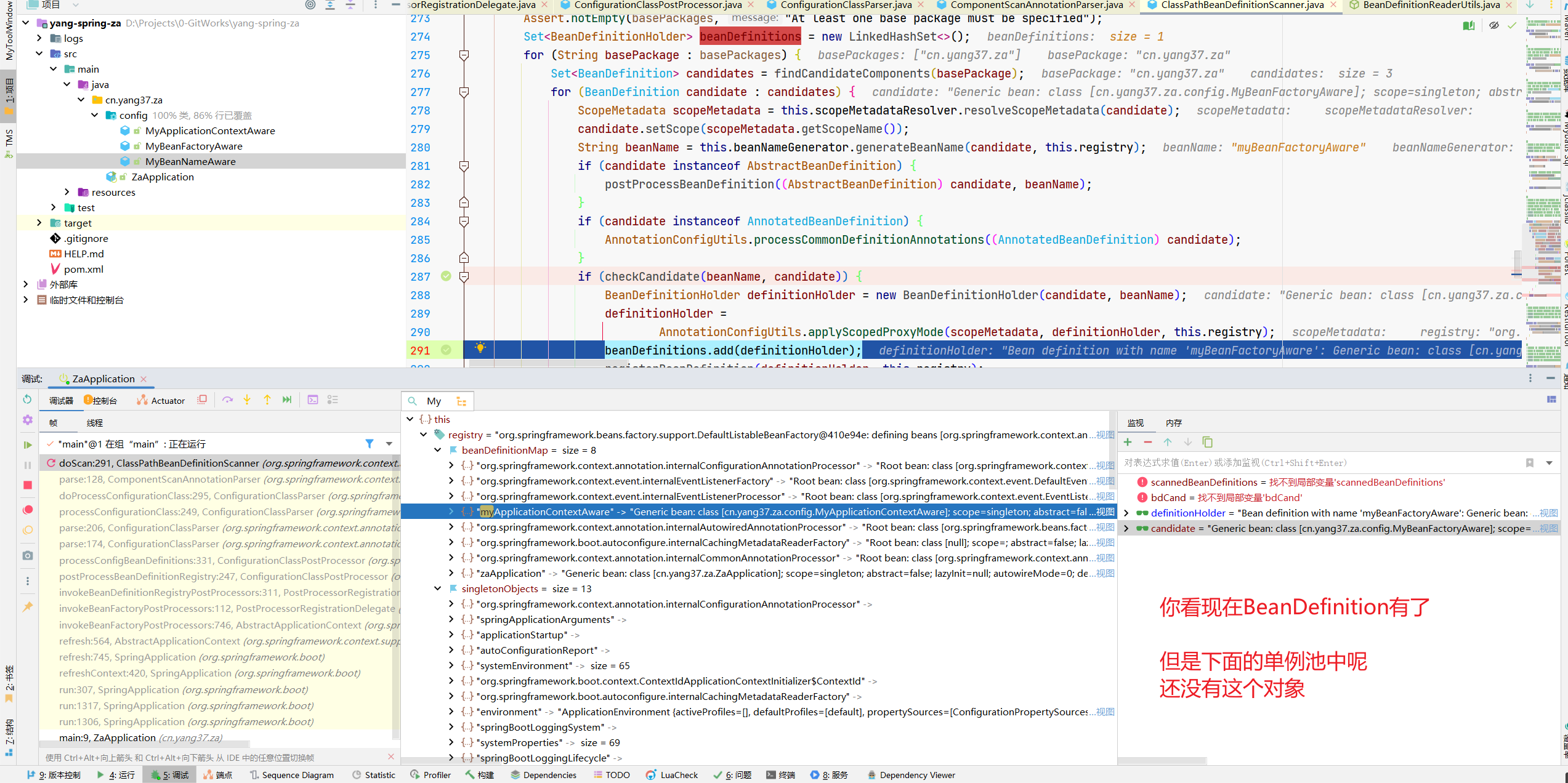Screen dimensions: 1568x783
Task: Collapse the src folder
Action: 39,54
